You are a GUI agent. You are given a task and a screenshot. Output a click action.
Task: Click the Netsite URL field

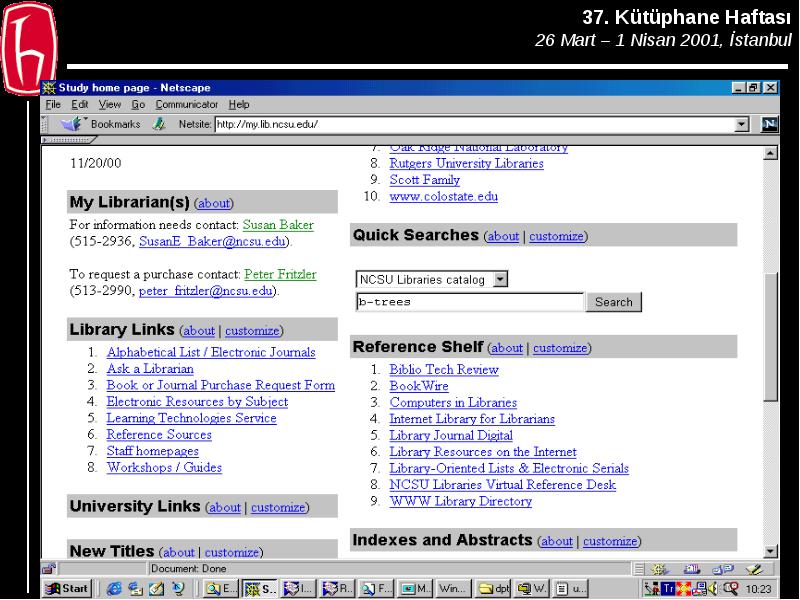coord(474,124)
